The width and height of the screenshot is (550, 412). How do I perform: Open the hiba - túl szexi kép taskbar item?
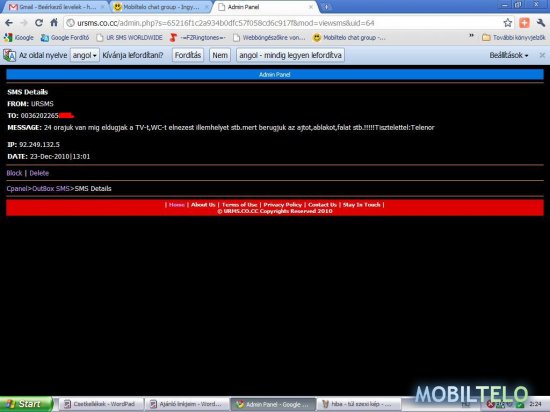point(359,404)
